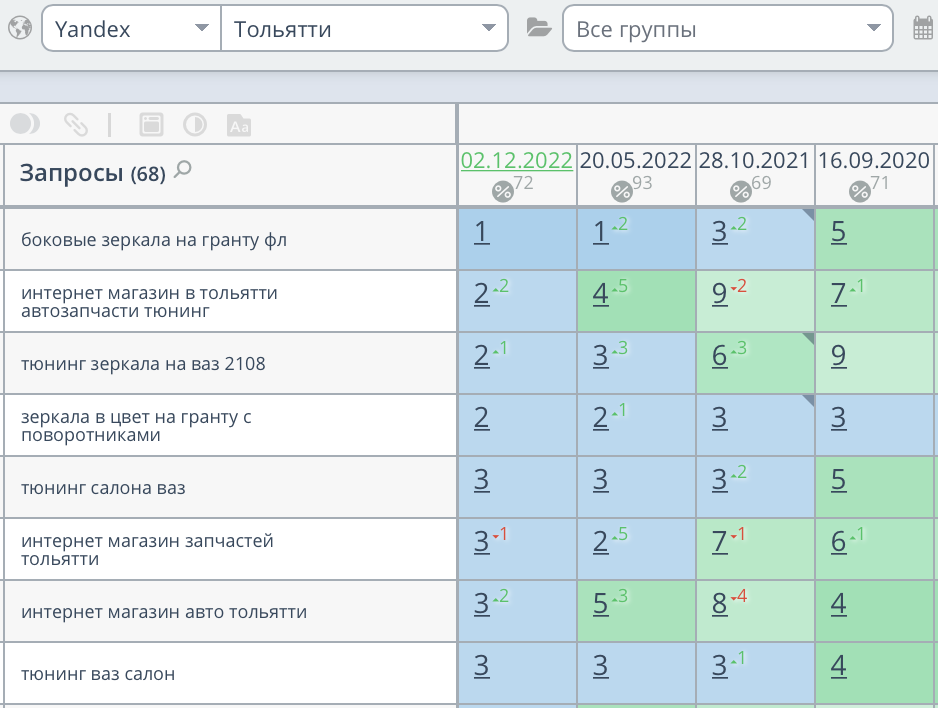Click the percent icon under 02.12.2022
The height and width of the screenshot is (708, 938).
coord(502,191)
